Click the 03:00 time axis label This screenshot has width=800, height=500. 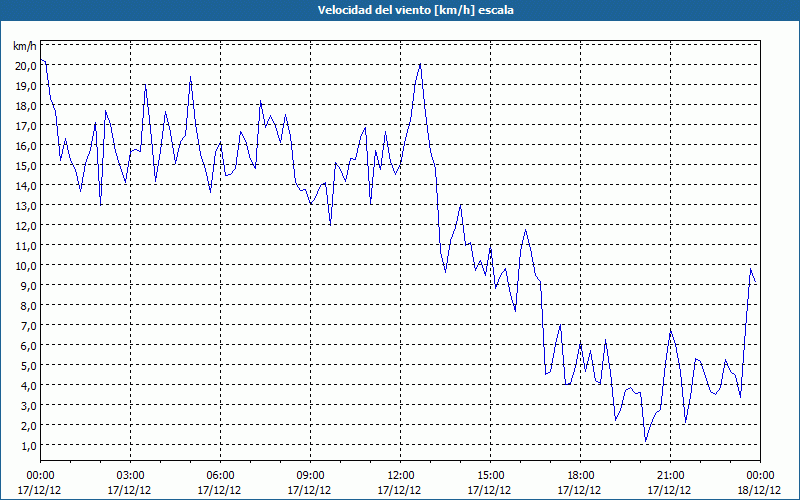(x=130, y=476)
